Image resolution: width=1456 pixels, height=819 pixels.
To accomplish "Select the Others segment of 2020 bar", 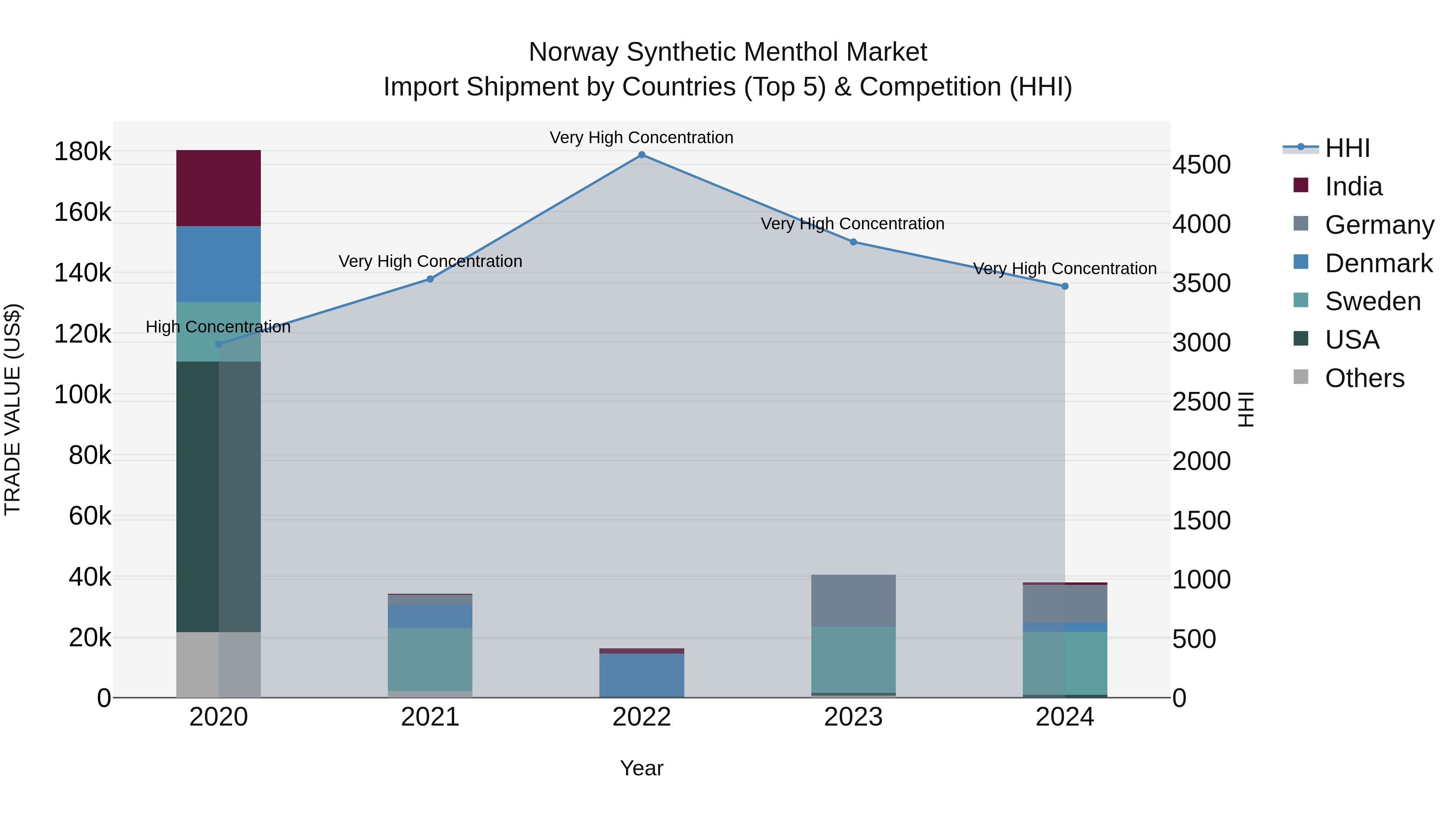I will (219, 665).
